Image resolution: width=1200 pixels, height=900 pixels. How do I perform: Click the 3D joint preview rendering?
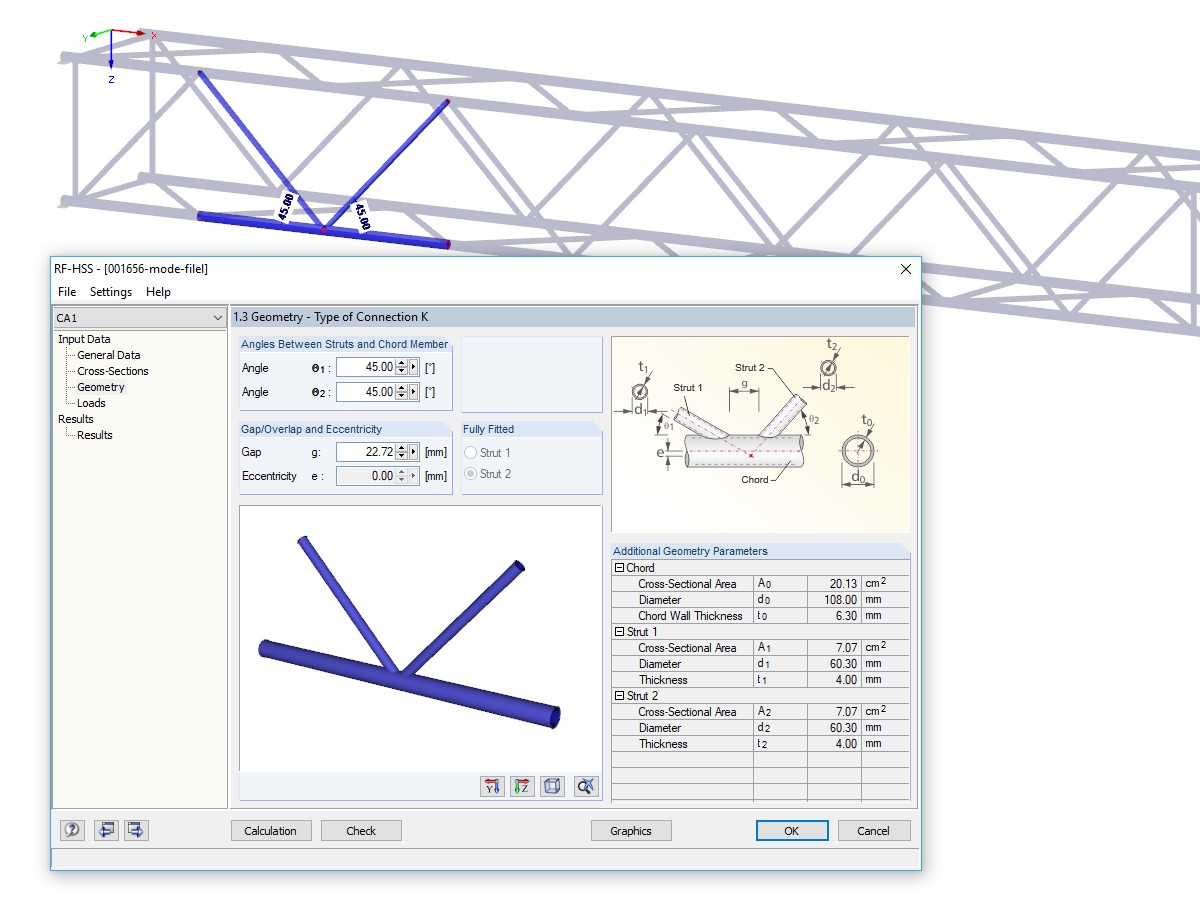coord(421,638)
